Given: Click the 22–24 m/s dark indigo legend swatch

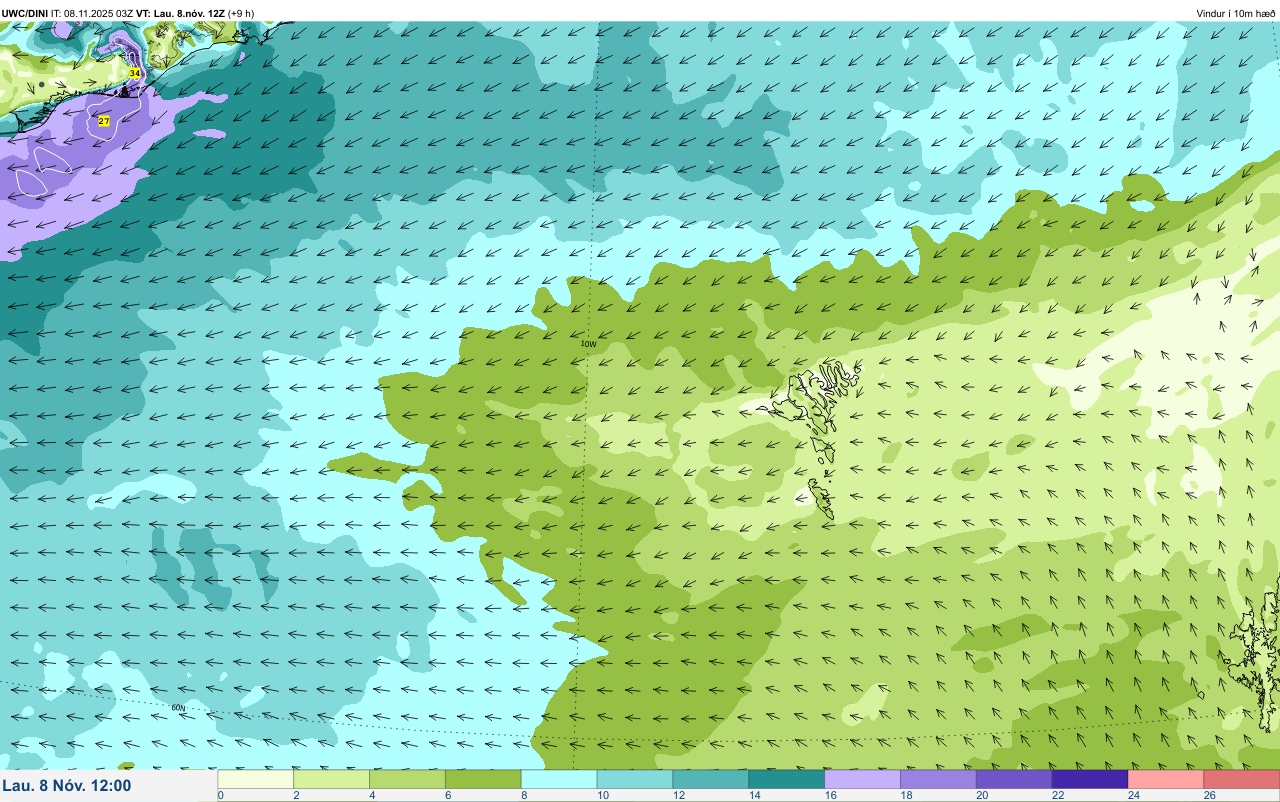Looking at the screenshot, I should (x=1090, y=779).
